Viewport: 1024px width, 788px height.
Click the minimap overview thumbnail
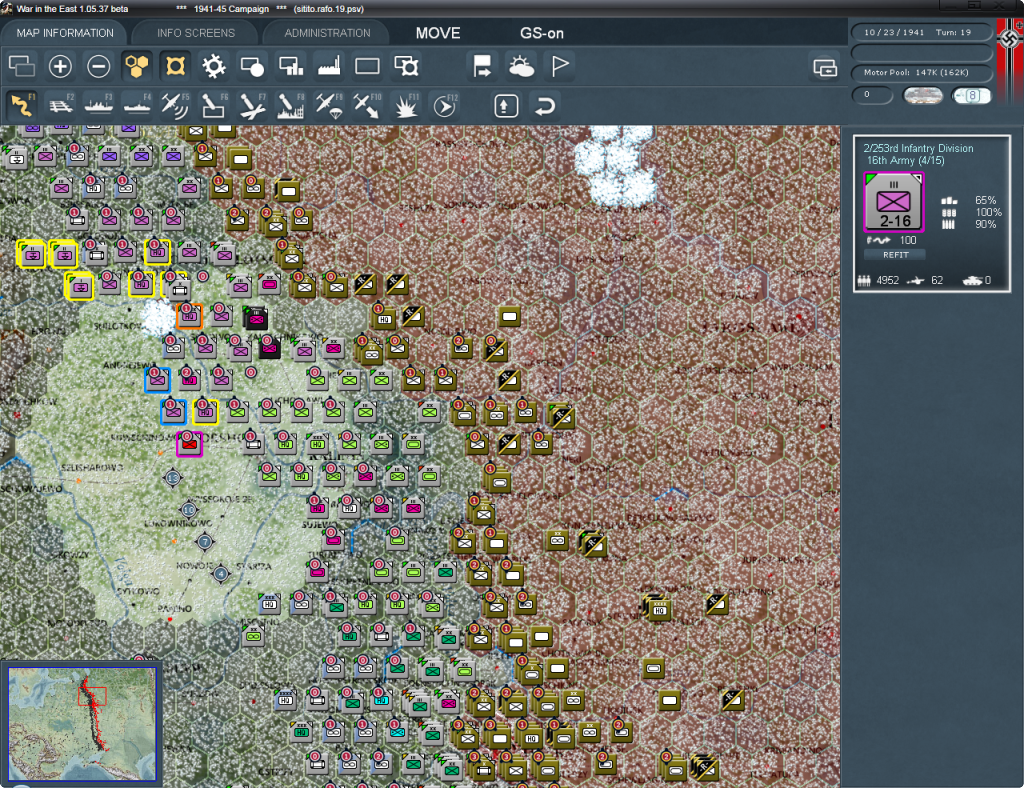(82, 723)
